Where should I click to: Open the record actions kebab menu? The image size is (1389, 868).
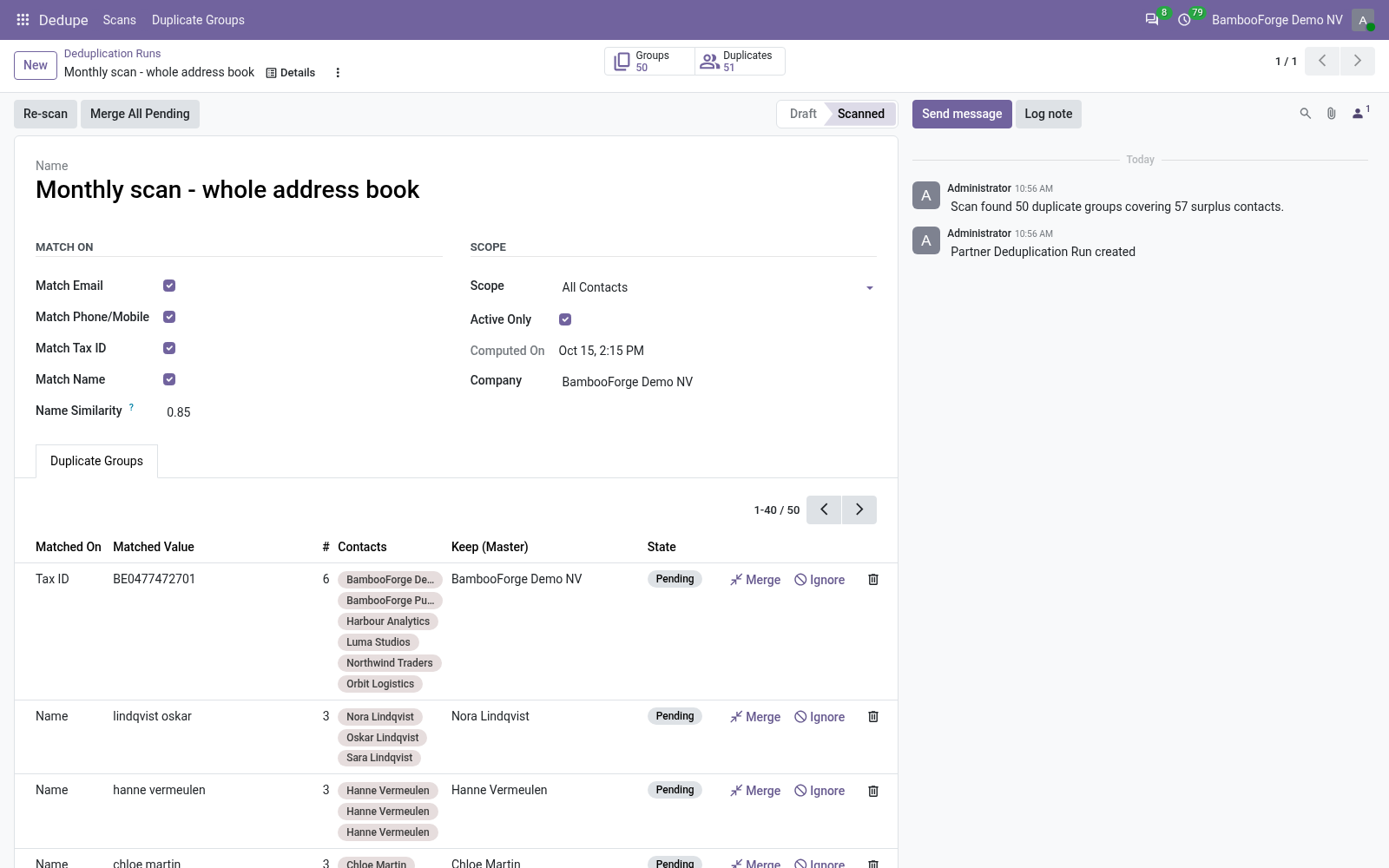(x=338, y=73)
